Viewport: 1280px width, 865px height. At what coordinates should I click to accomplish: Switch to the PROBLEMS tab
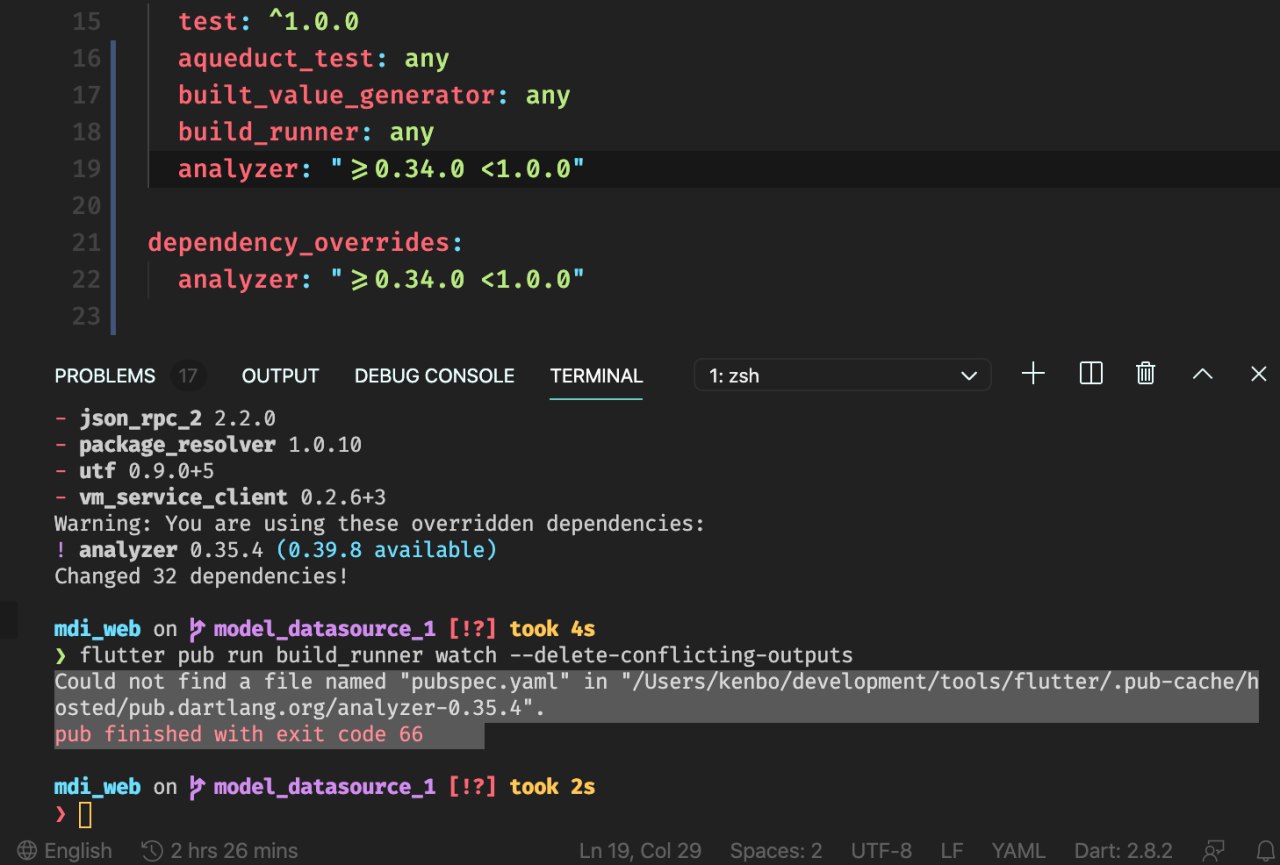coord(105,376)
